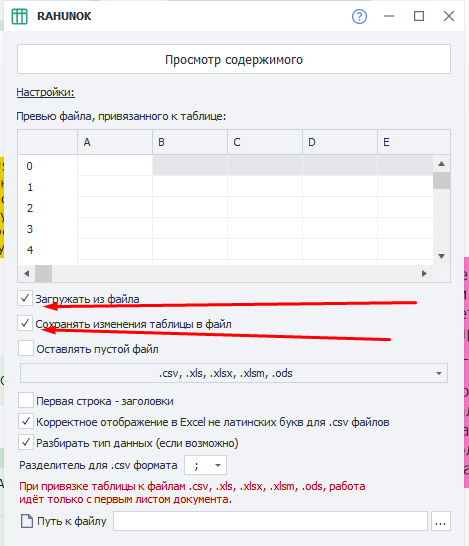Select column B header in preview
Viewport: 469px width, 546px height.
click(x=190, y=142)
